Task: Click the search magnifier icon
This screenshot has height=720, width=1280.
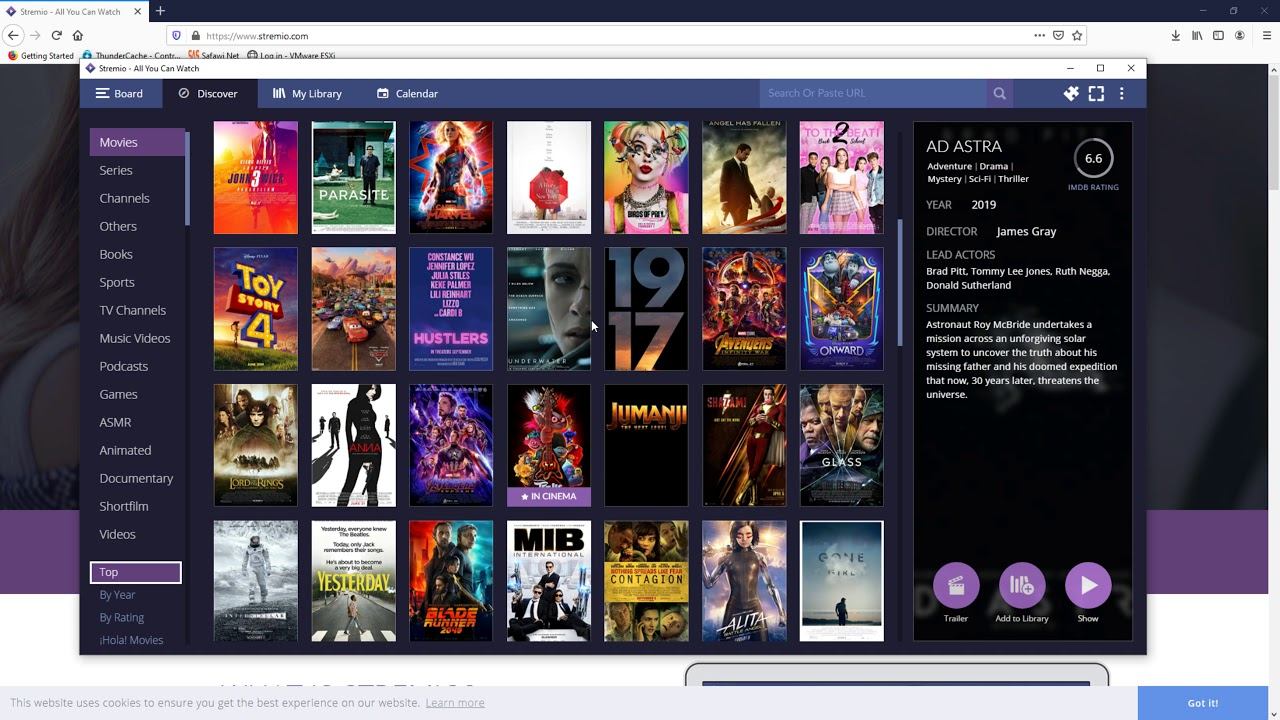Action: (999, 93)
